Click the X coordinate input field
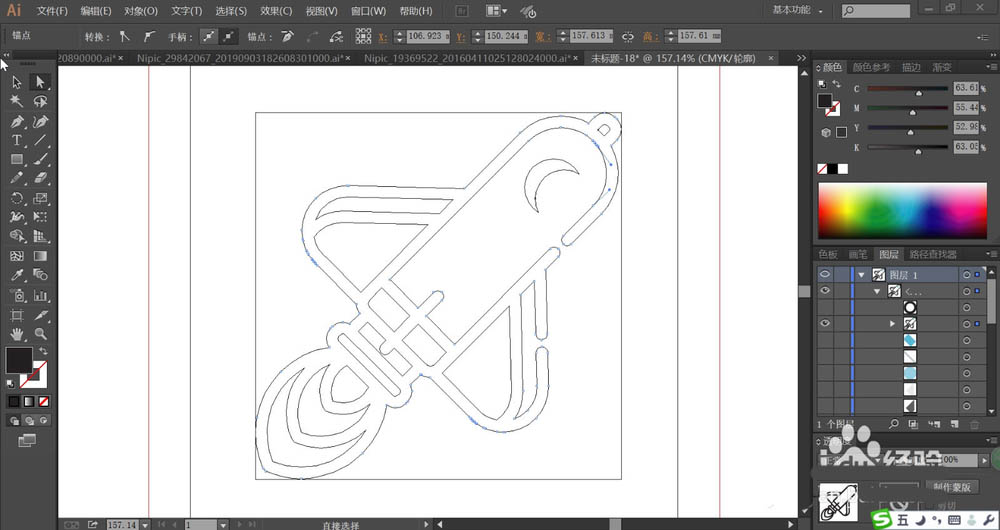The width and height of the screenshot is (1000, 530). point(427,36)
